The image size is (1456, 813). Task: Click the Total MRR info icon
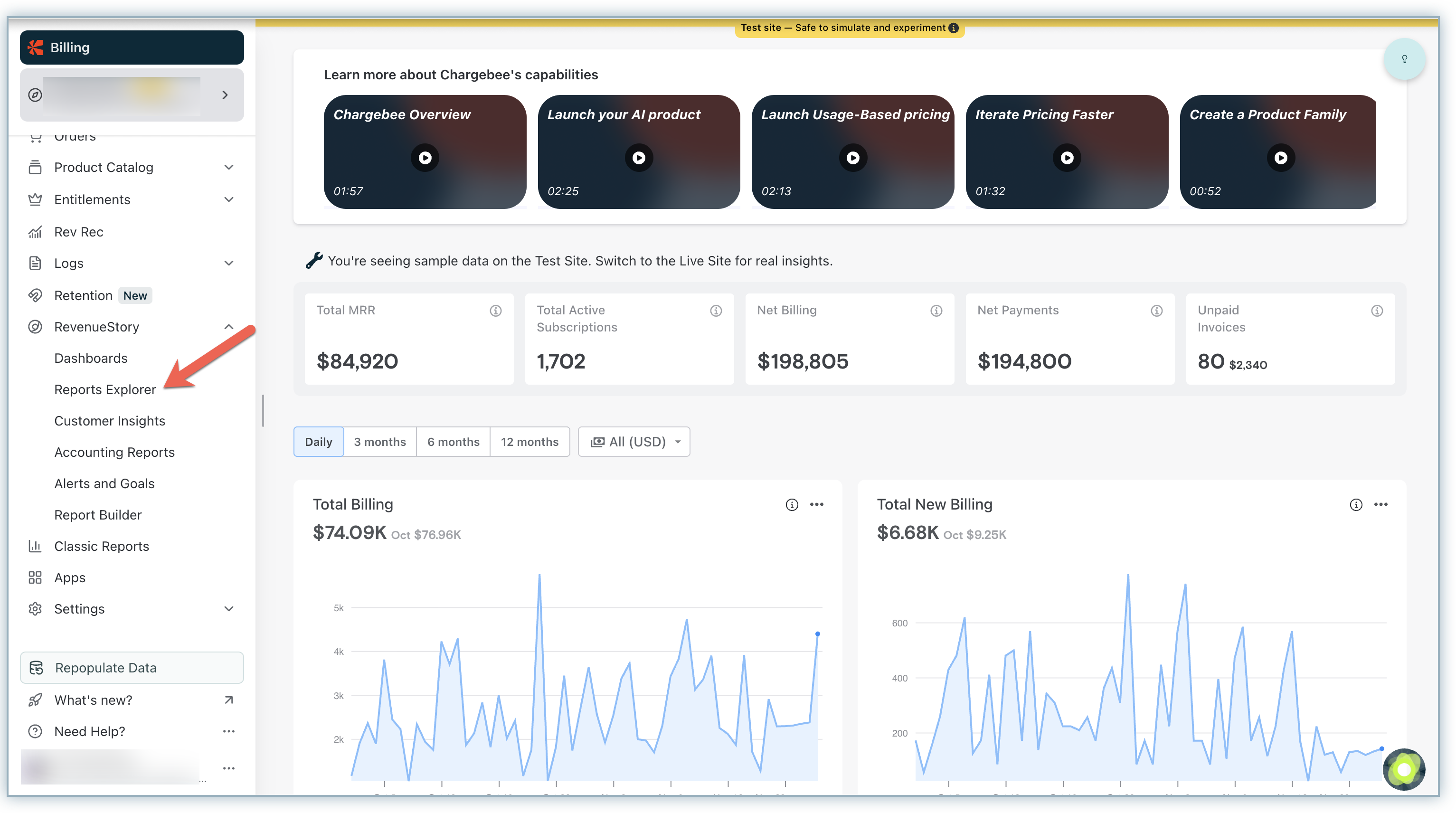click(x=496, y=311)
